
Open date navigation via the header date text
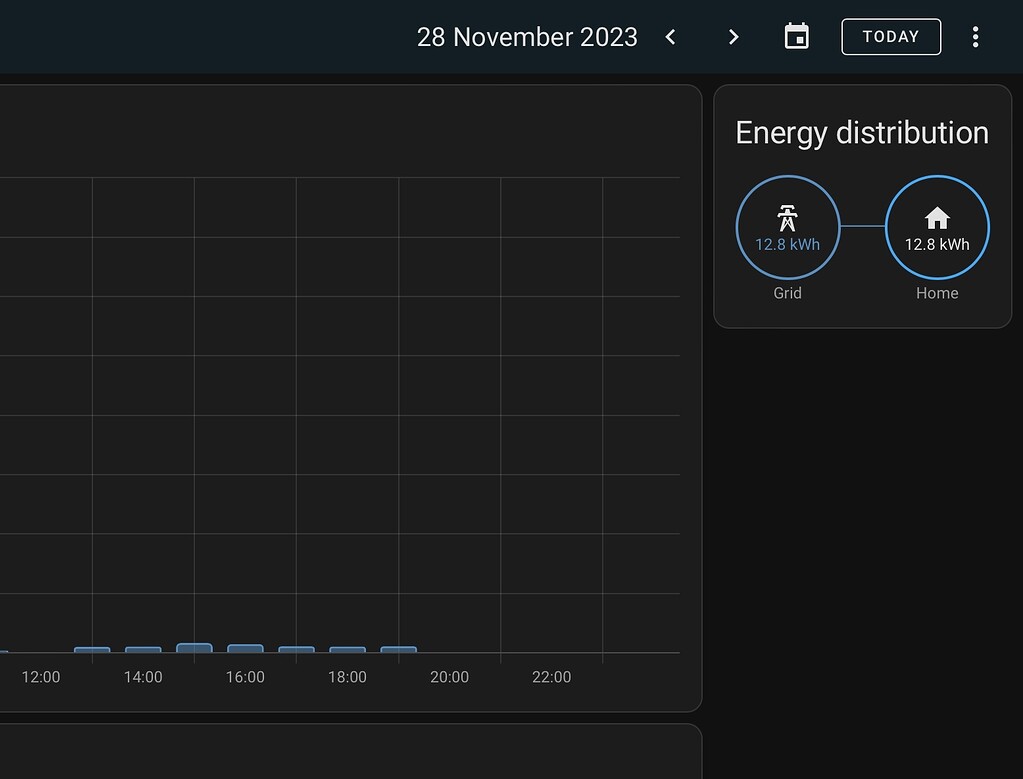(527, 36)
